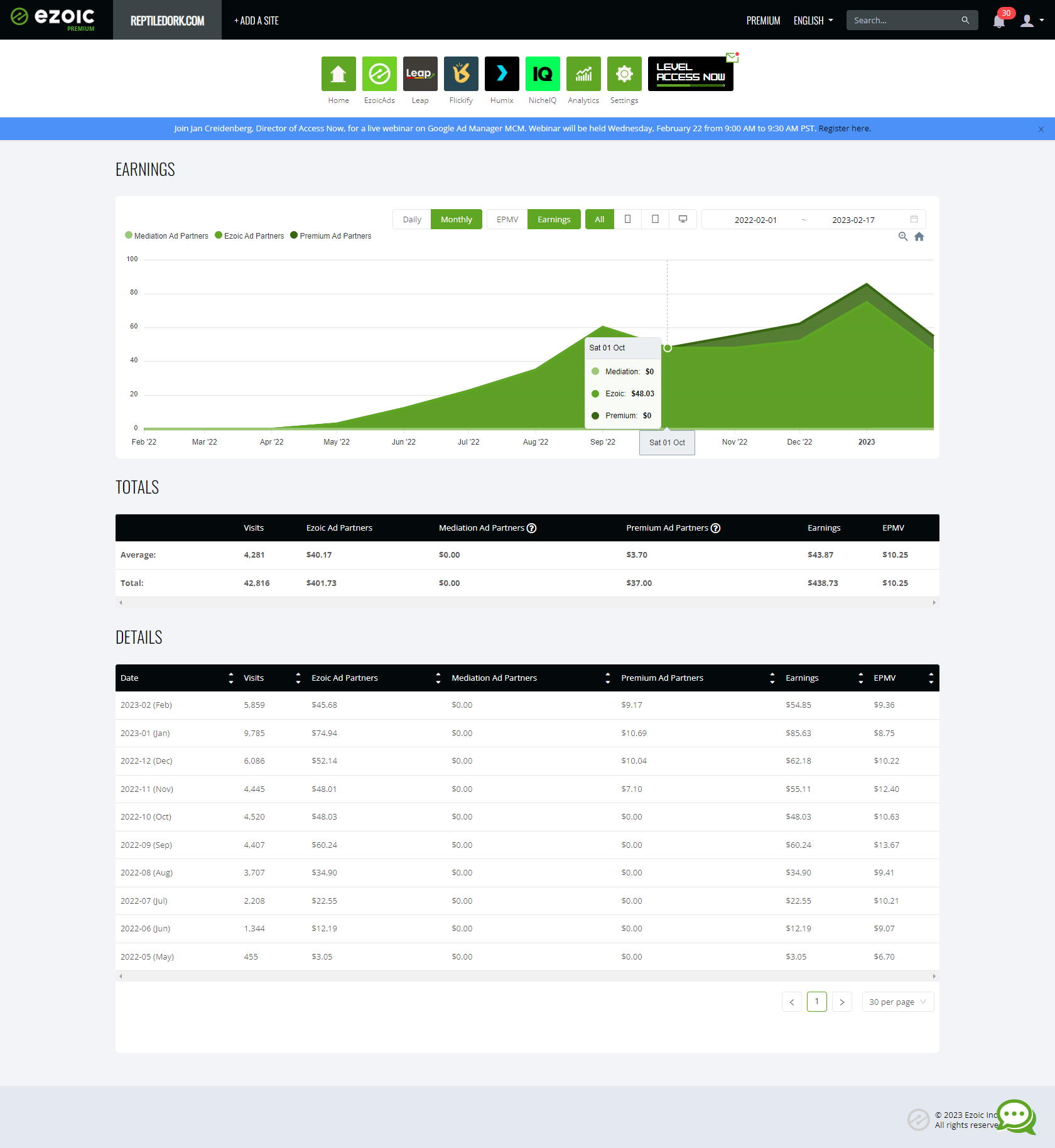1055x1148 pixels.
Task: Open the date range calendar icon
Action: point(914,219)
